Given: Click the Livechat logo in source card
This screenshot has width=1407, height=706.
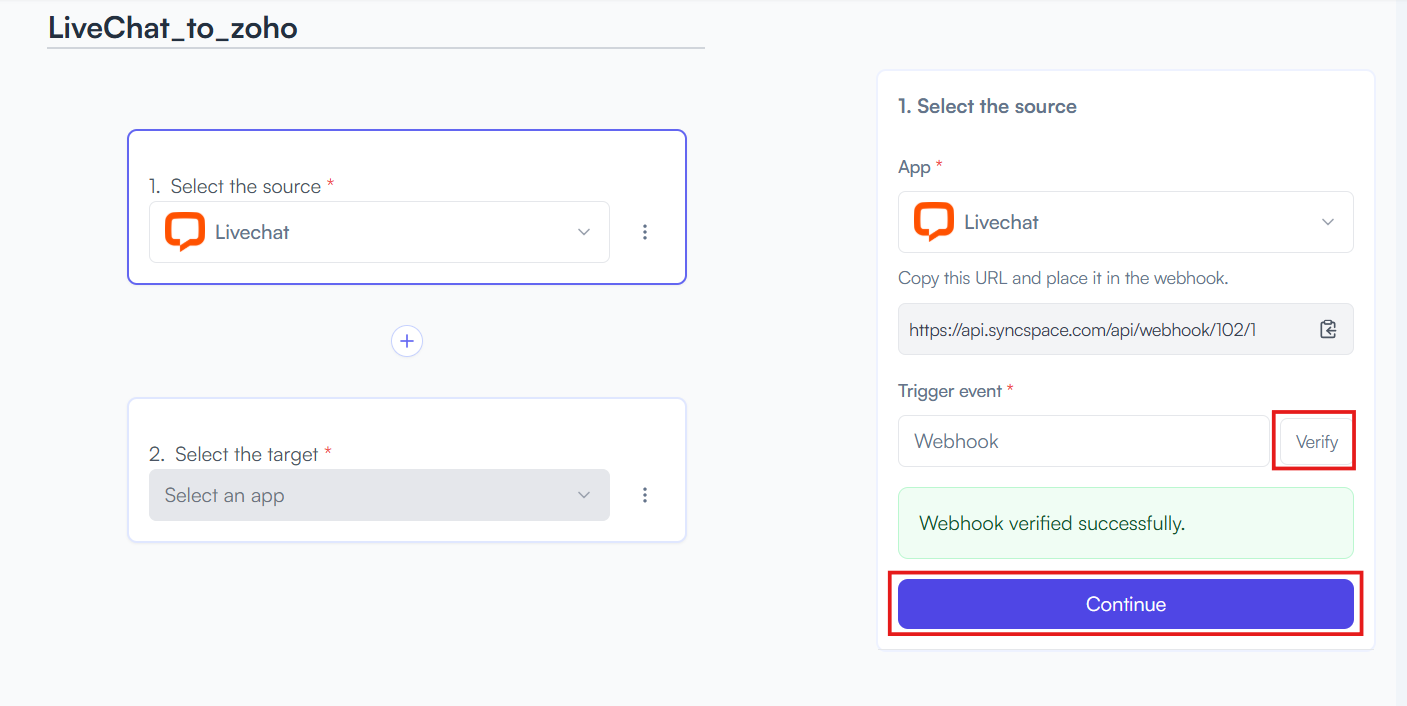Looking at the screenshot, I should pos(185,232).
